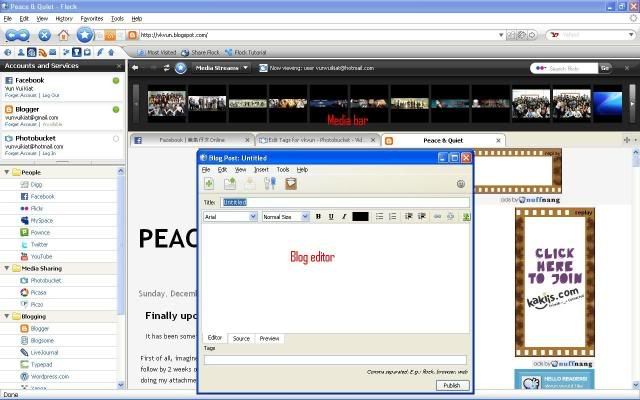Open the Favorites menu in Flock
The height and width of the screenshot is (400, 640).
[x=92, y=19]
